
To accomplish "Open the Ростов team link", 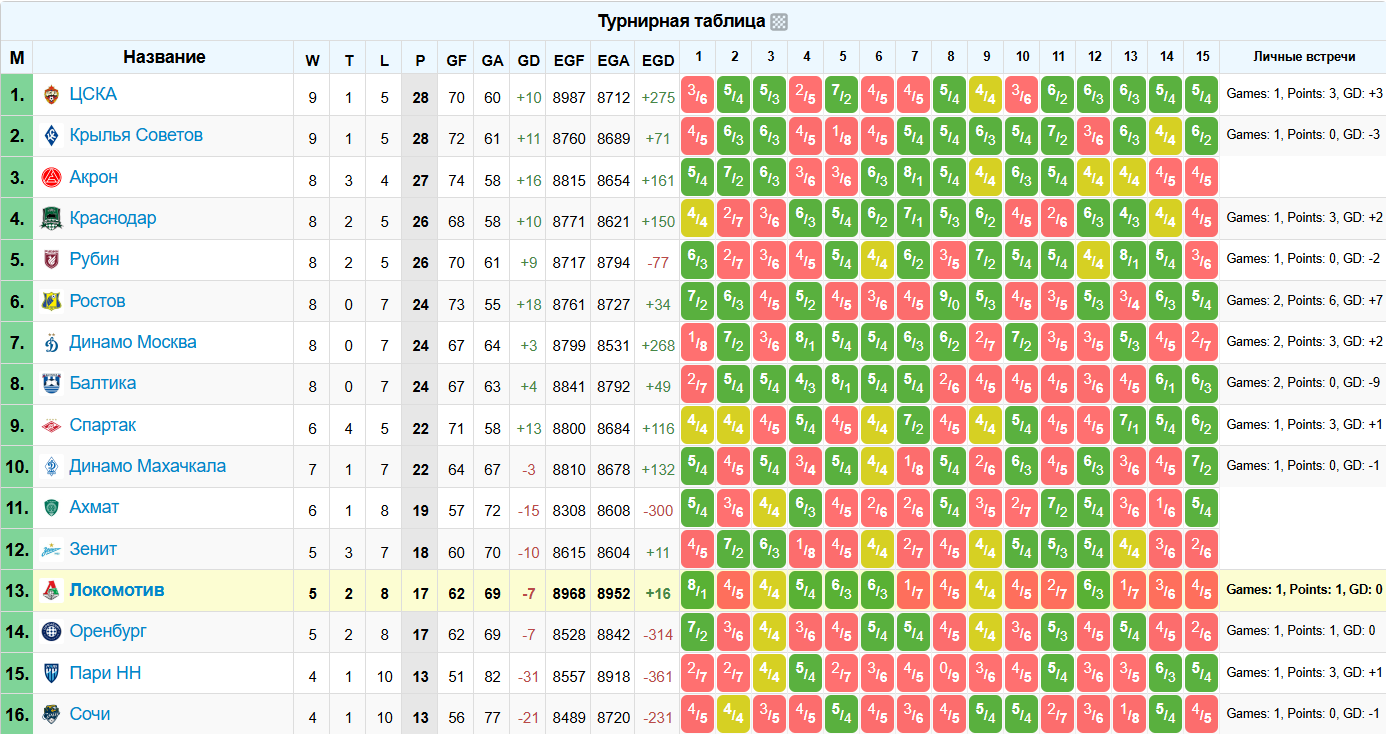I will 97,301.
